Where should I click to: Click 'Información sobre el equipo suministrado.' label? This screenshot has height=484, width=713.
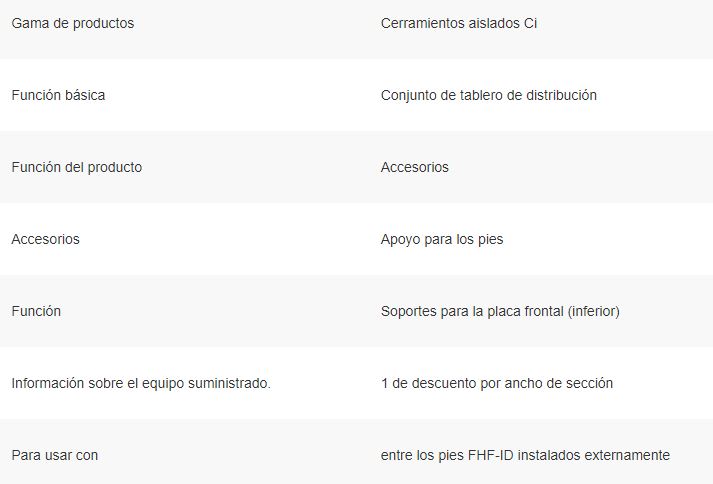point(141,383)
